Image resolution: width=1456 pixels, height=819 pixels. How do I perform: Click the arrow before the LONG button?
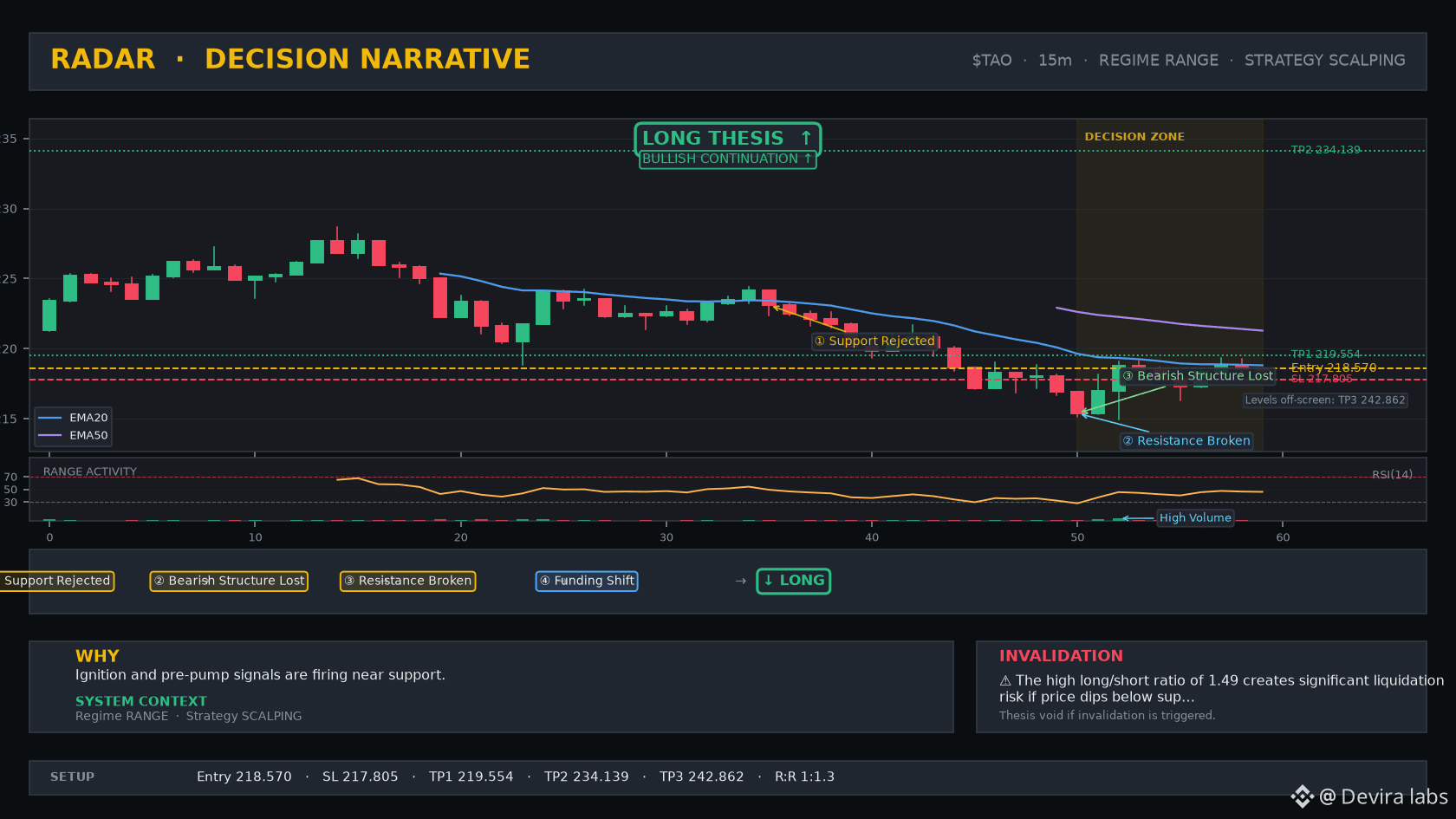click(741, 581)
